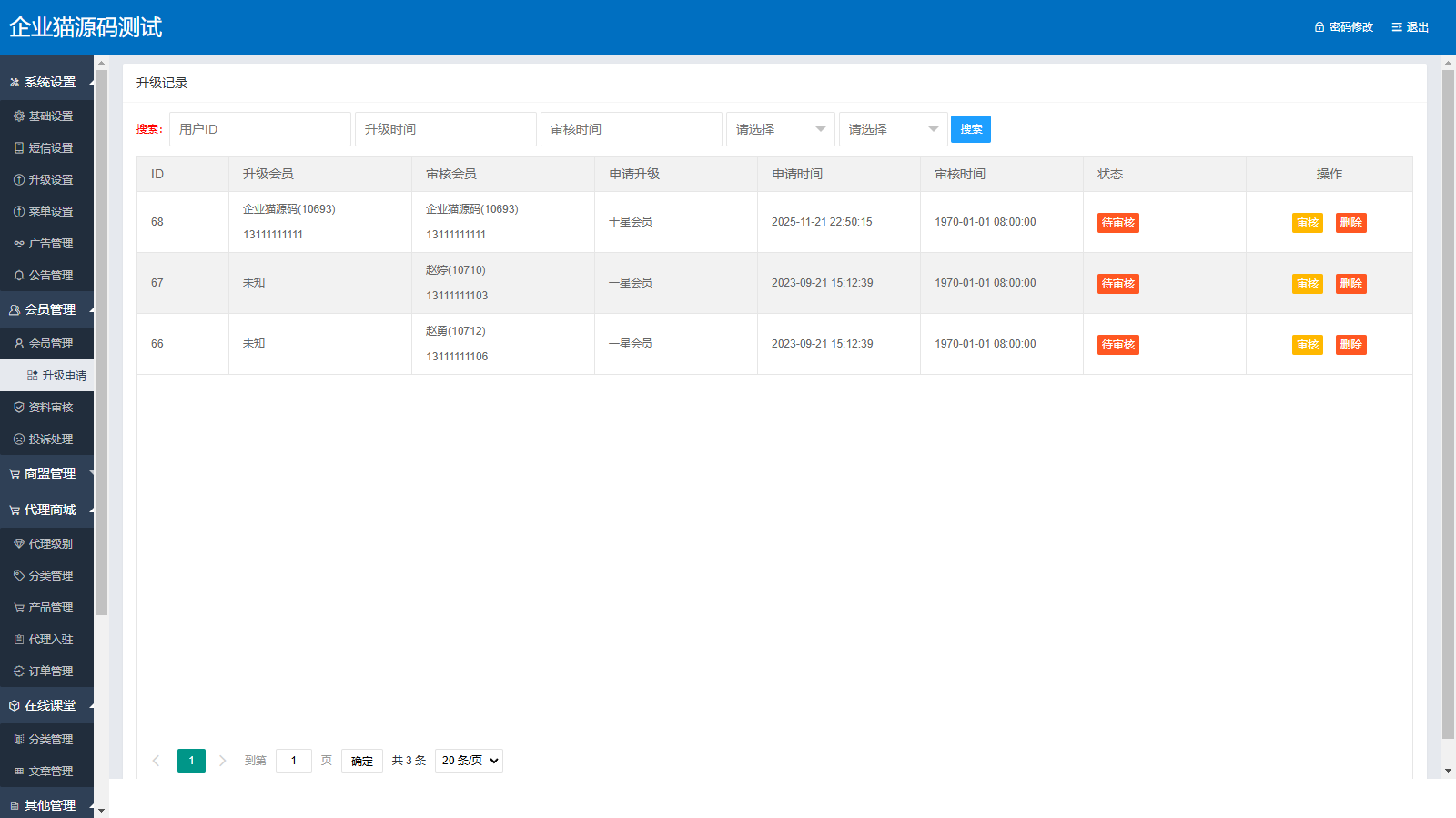This screenshot has height=818, width=1456.
Task: Click the bell icon for 公告管理
Action: tap(19, 276)
